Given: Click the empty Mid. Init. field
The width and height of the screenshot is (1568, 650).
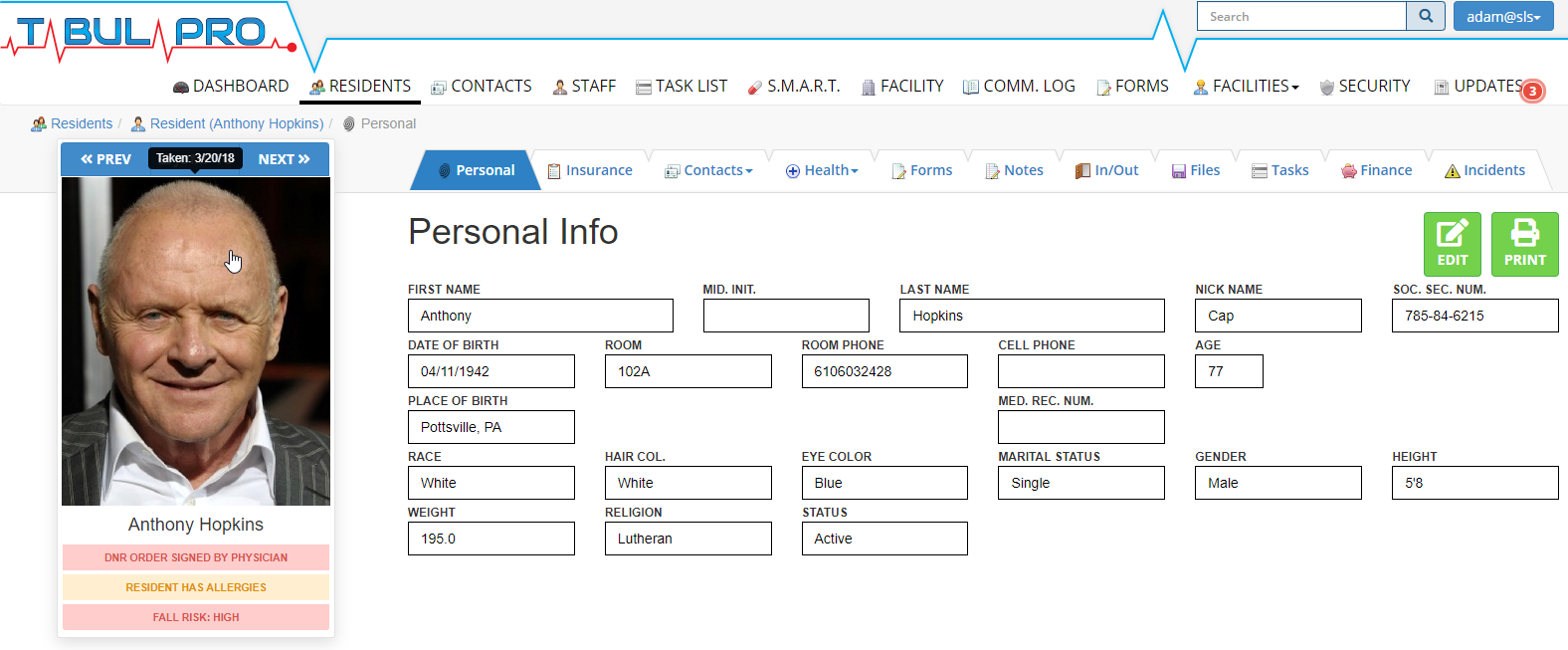Looking at the screenshot, I should [786, 316].
